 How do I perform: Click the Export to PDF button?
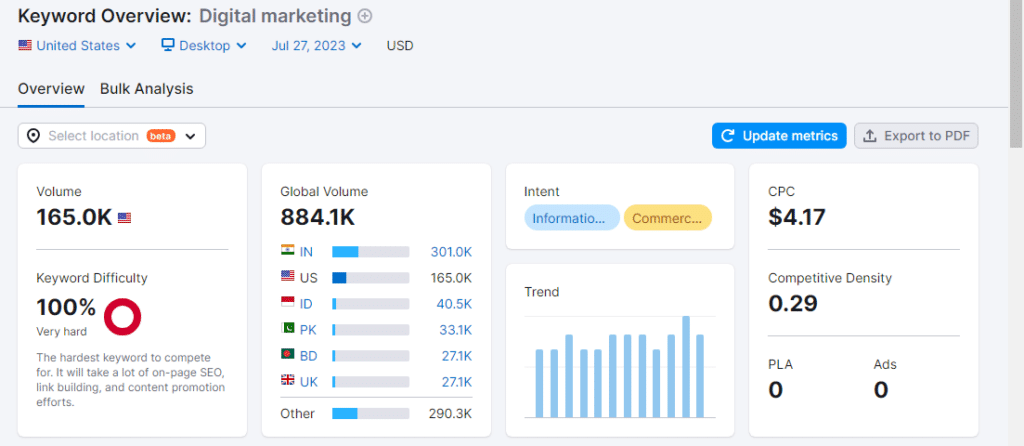coord(916,136)
